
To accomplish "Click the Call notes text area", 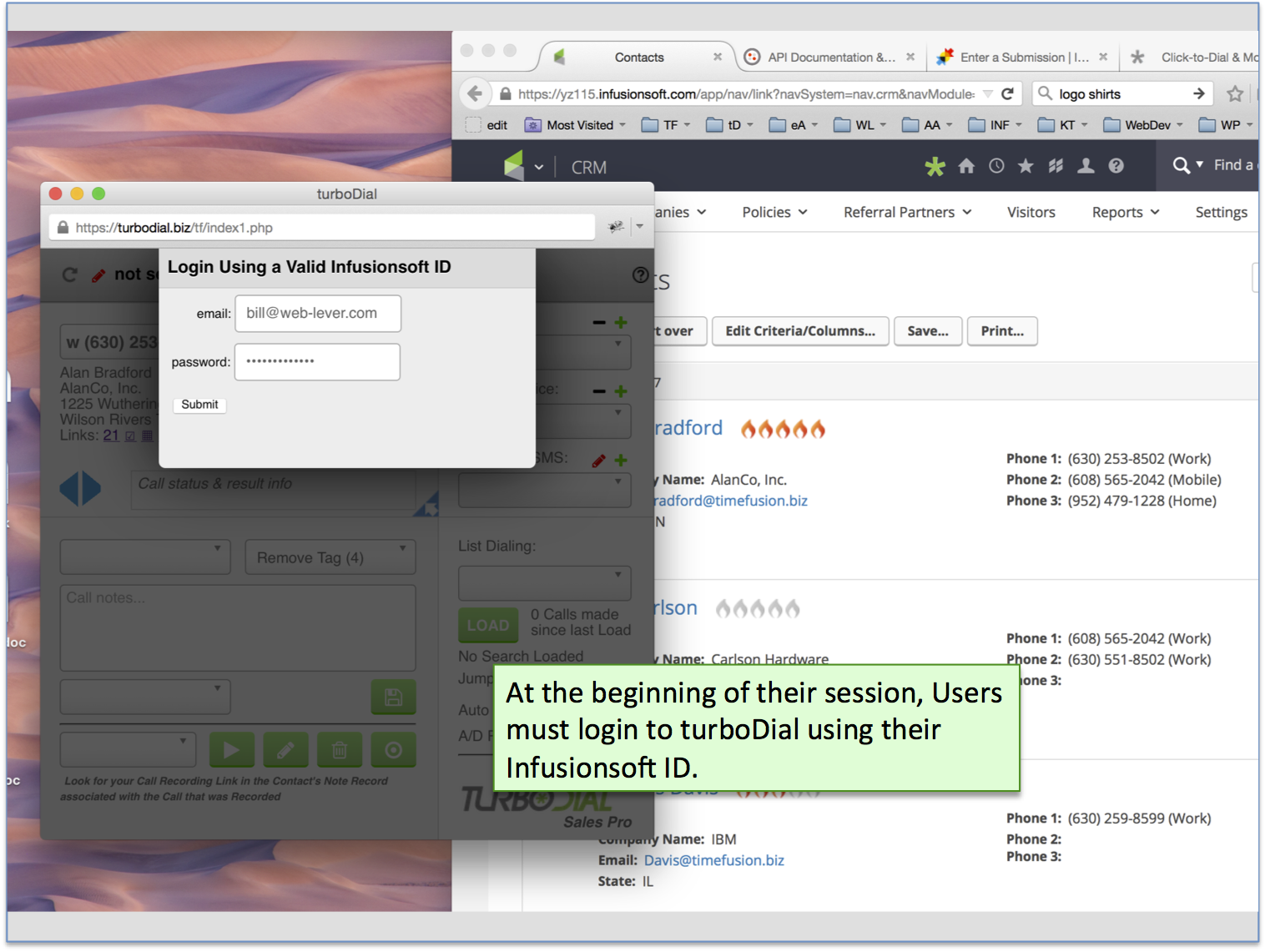I will point(238,627).
